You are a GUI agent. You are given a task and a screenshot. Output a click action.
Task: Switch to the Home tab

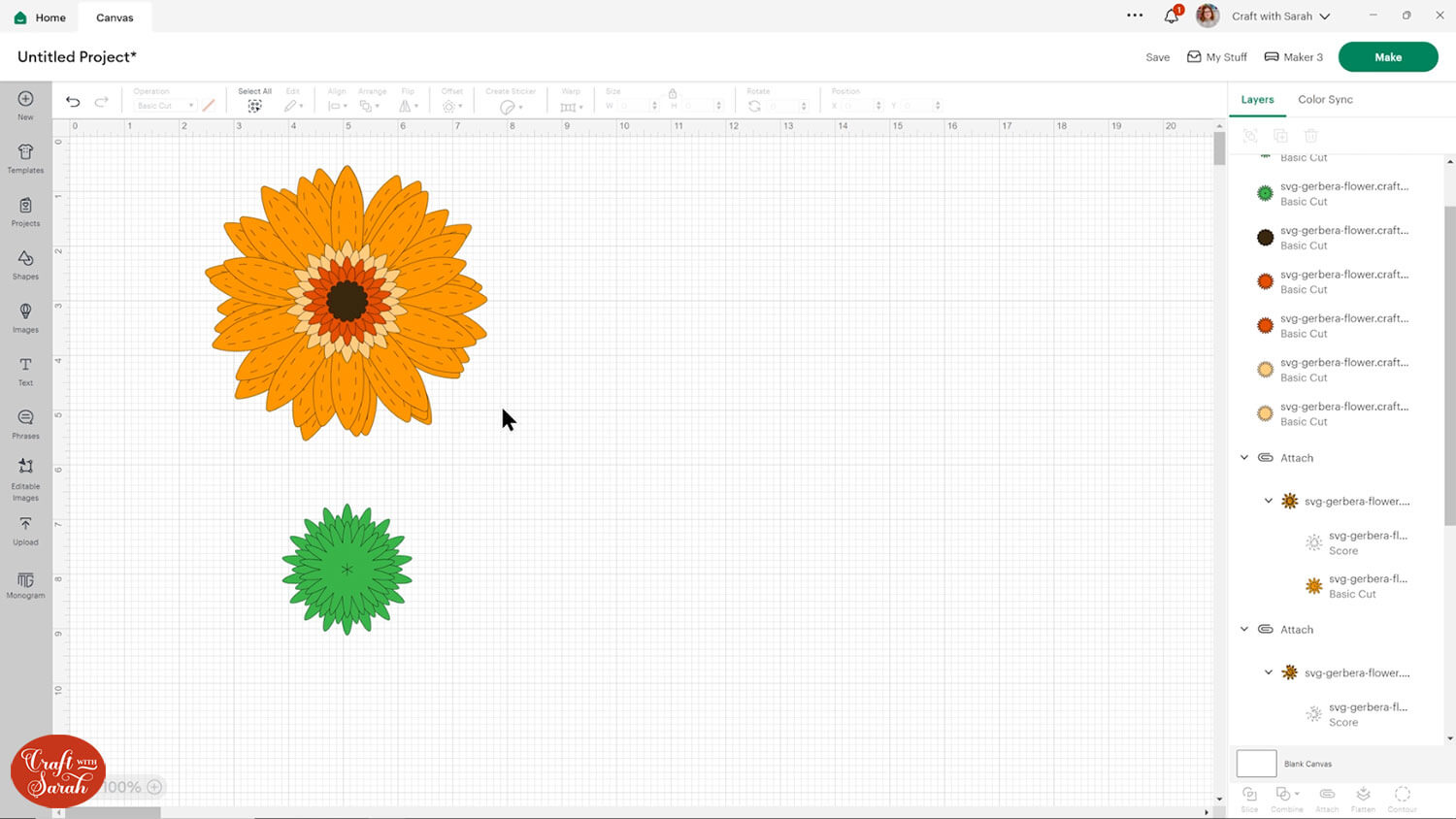pyautogui.click(x=41, y=17)
